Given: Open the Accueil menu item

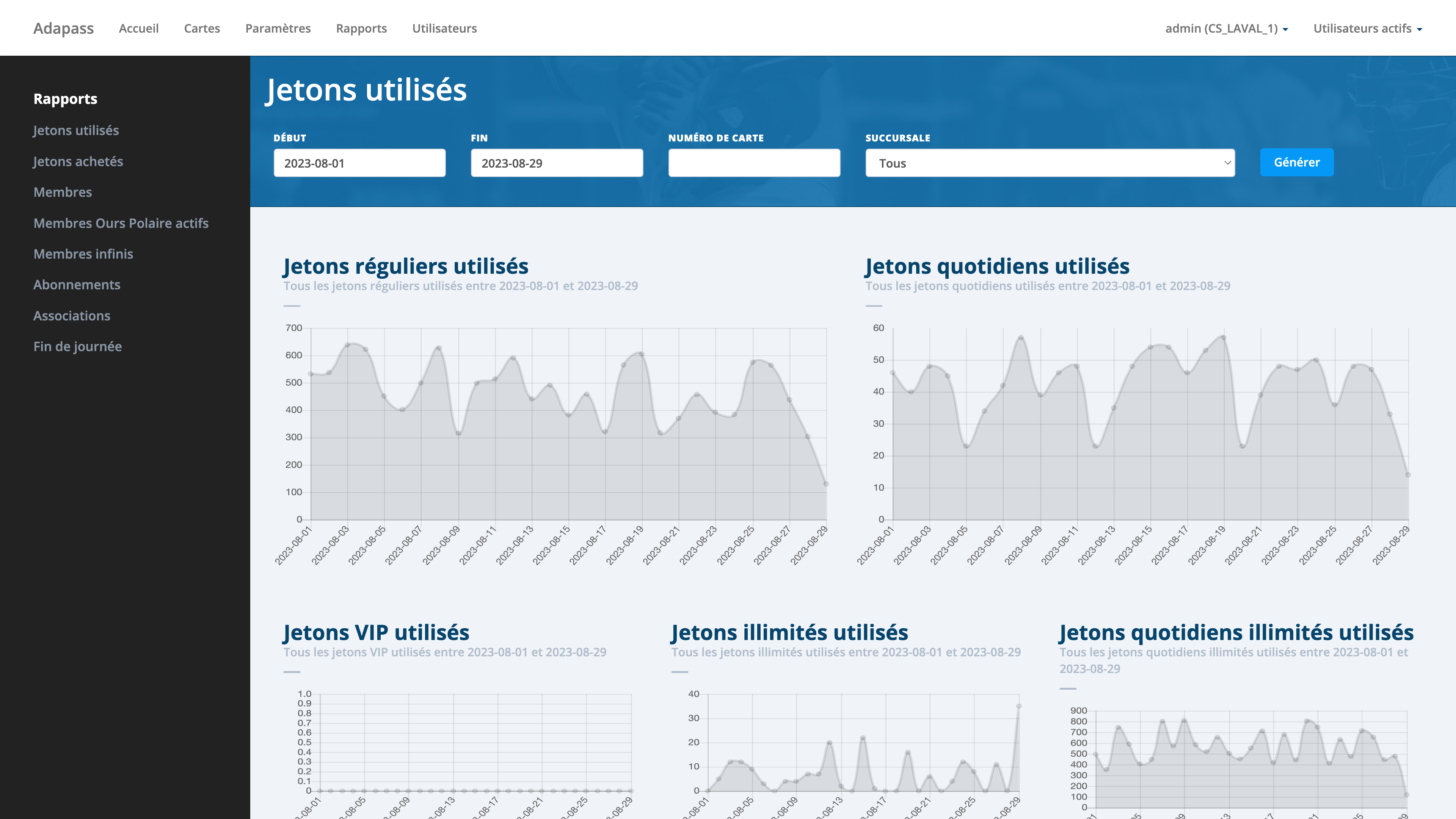Looking at the screenshot, I should 138,28.
